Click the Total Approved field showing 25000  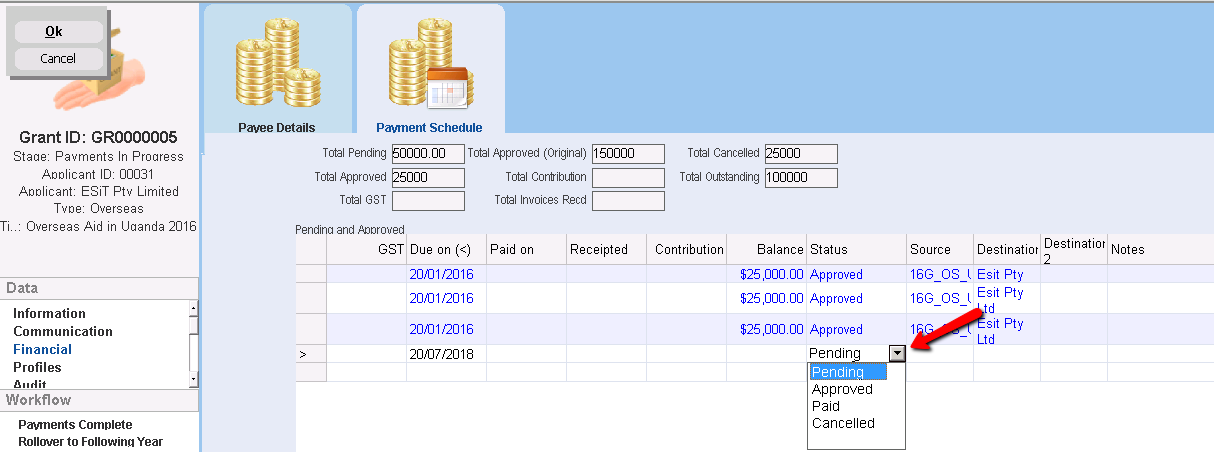coord(428,178)
